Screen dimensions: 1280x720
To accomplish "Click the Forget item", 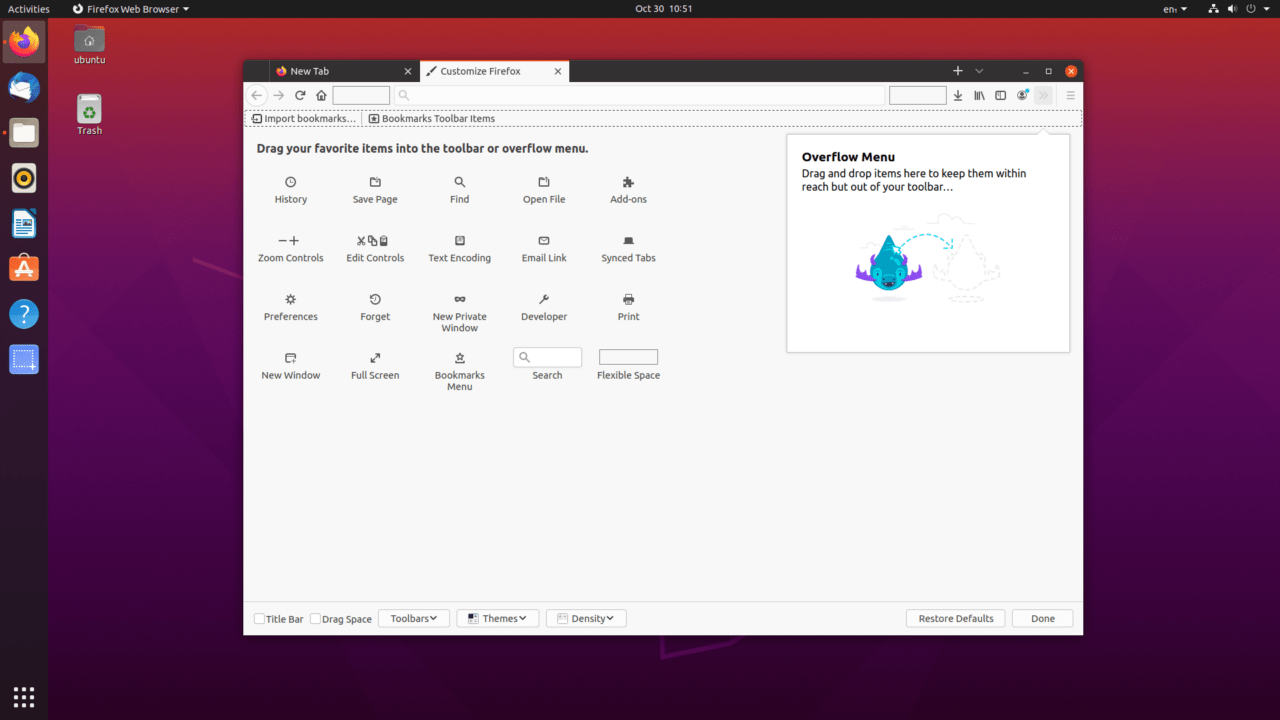I will 375,308.
